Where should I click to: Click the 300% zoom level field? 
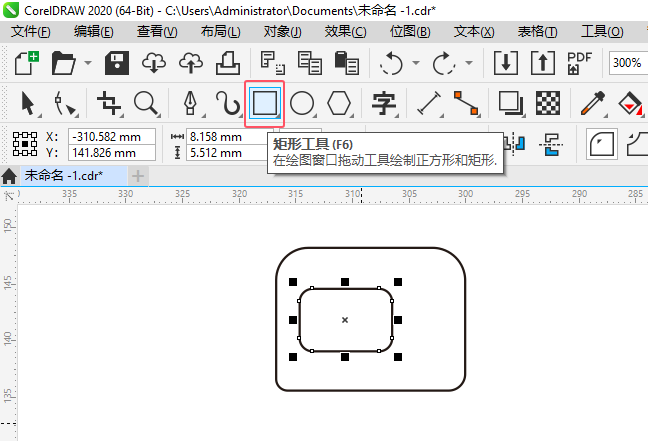[628, 63]
